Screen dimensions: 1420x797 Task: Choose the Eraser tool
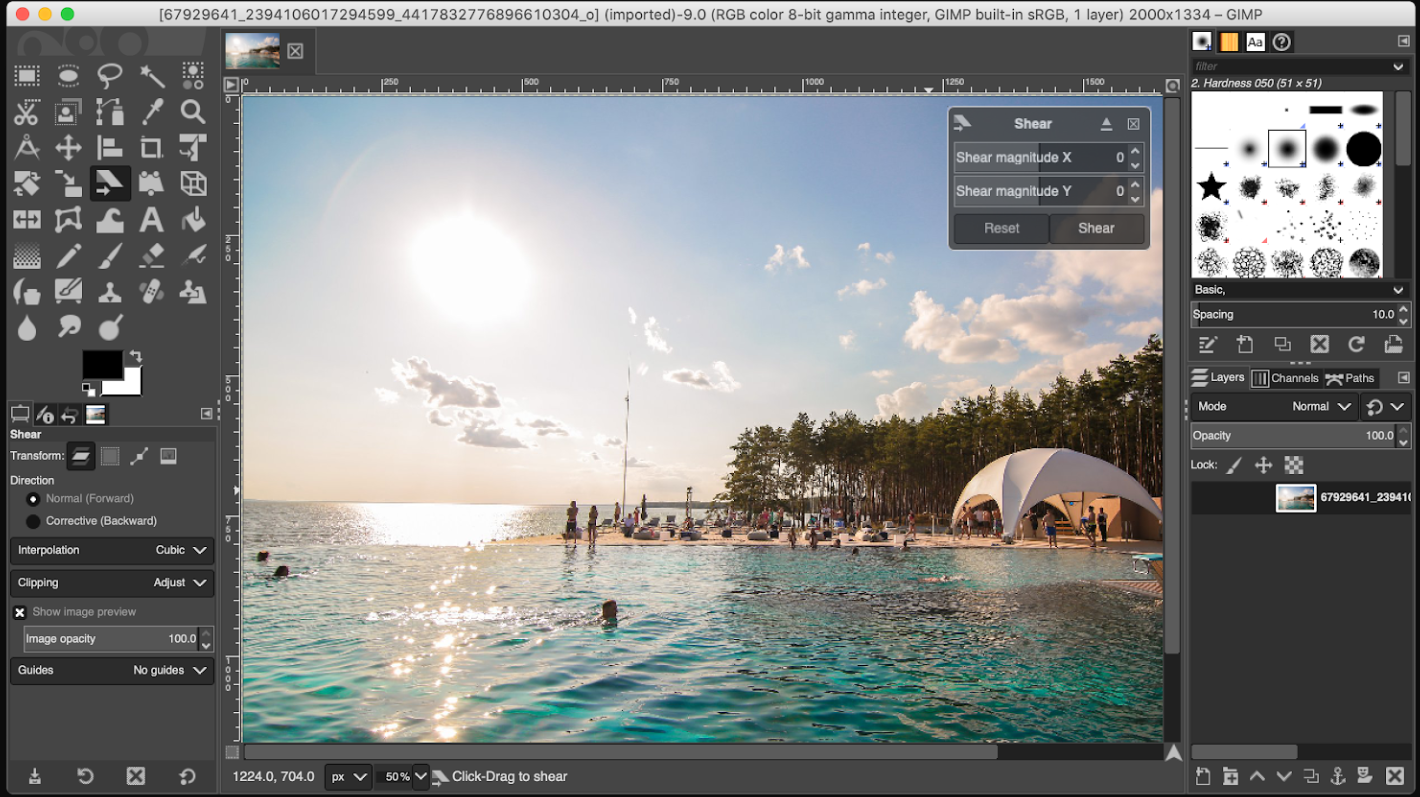pyautogui.click(x=151, y=256)
